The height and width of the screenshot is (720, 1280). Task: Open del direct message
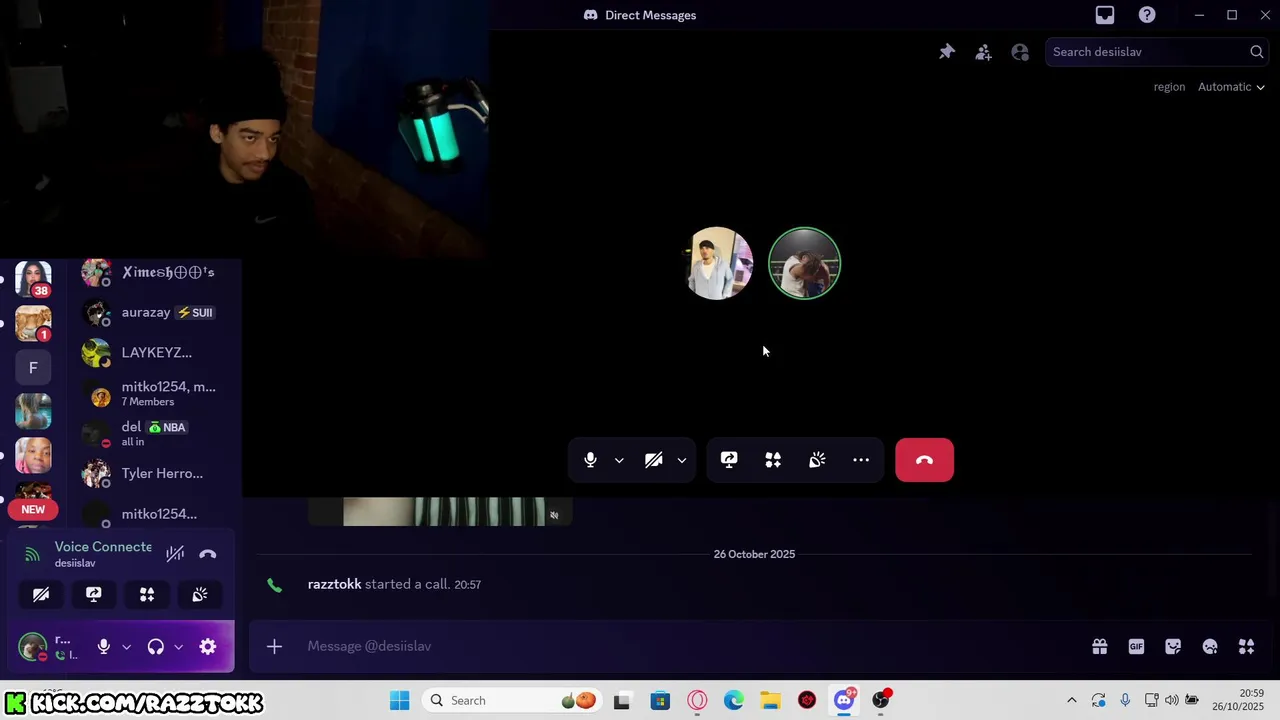156,433
